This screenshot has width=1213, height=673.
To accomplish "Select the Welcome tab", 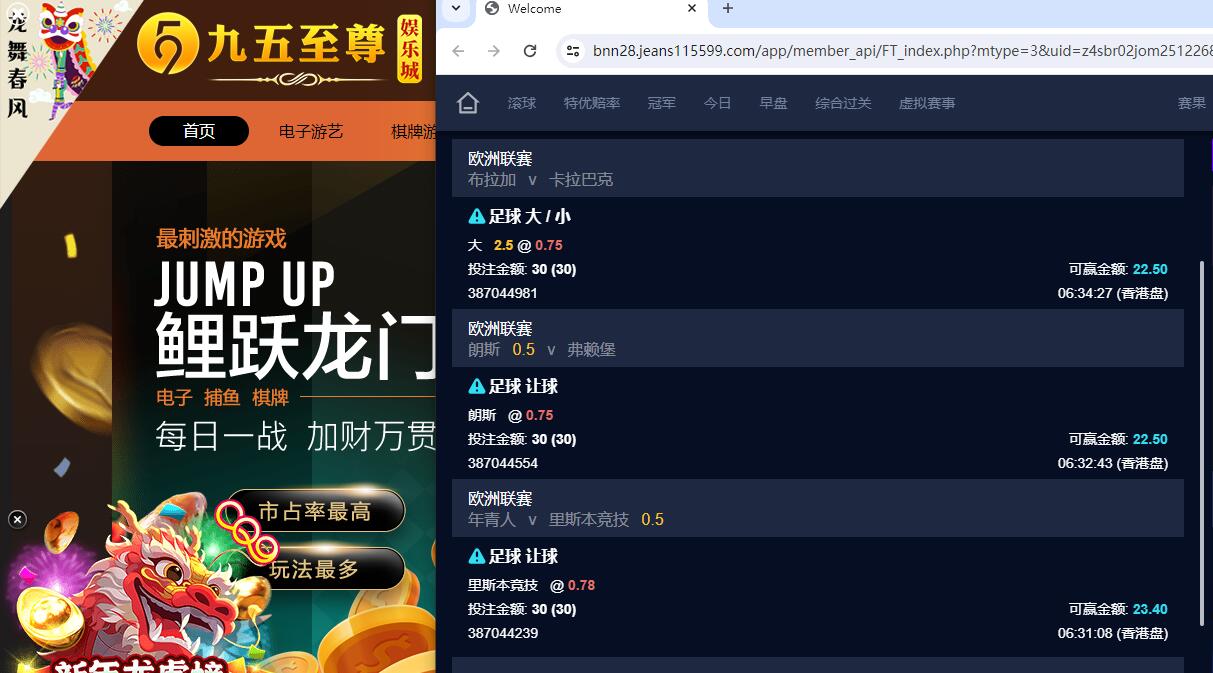I will click(x=590, y=9).
